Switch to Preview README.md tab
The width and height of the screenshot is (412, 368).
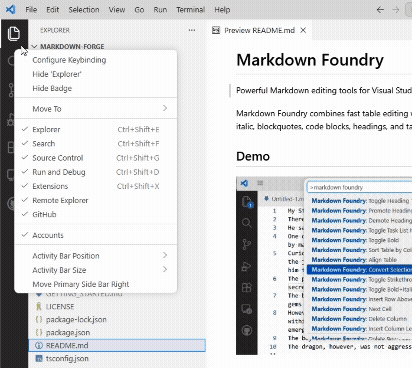260,30
